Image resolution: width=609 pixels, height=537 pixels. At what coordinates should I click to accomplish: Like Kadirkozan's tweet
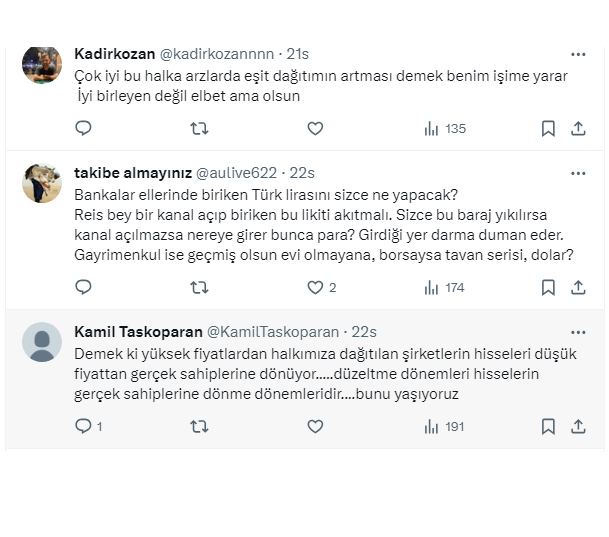click(x=315, y=128)
